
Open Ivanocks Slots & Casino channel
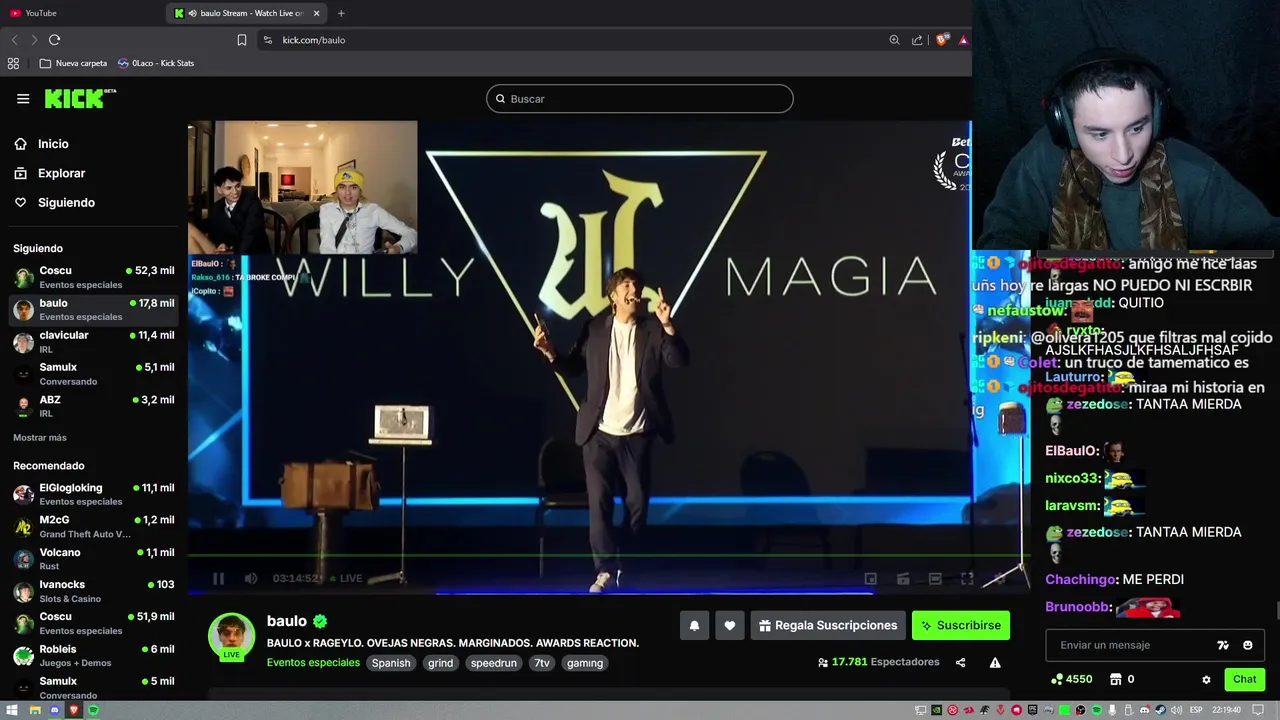coord(94,591)
